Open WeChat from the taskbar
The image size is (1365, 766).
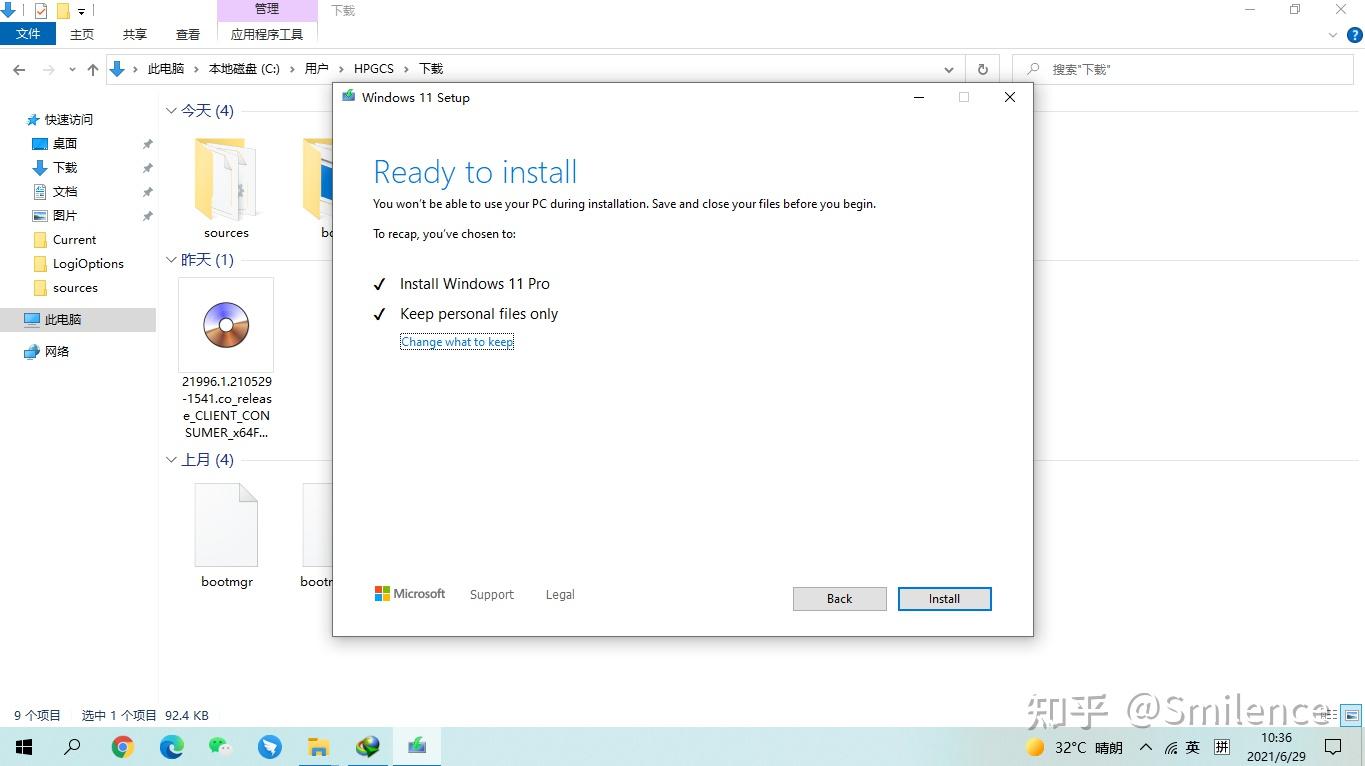coord(221,747)
